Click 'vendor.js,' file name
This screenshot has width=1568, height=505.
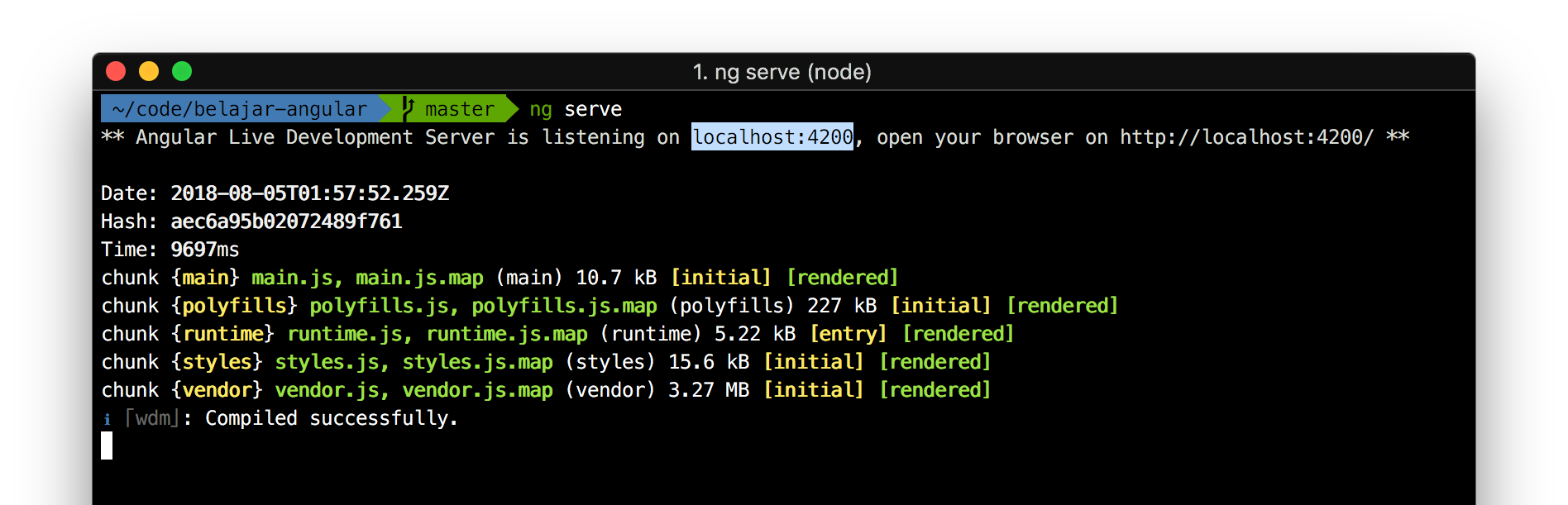(x=332, y=390)
